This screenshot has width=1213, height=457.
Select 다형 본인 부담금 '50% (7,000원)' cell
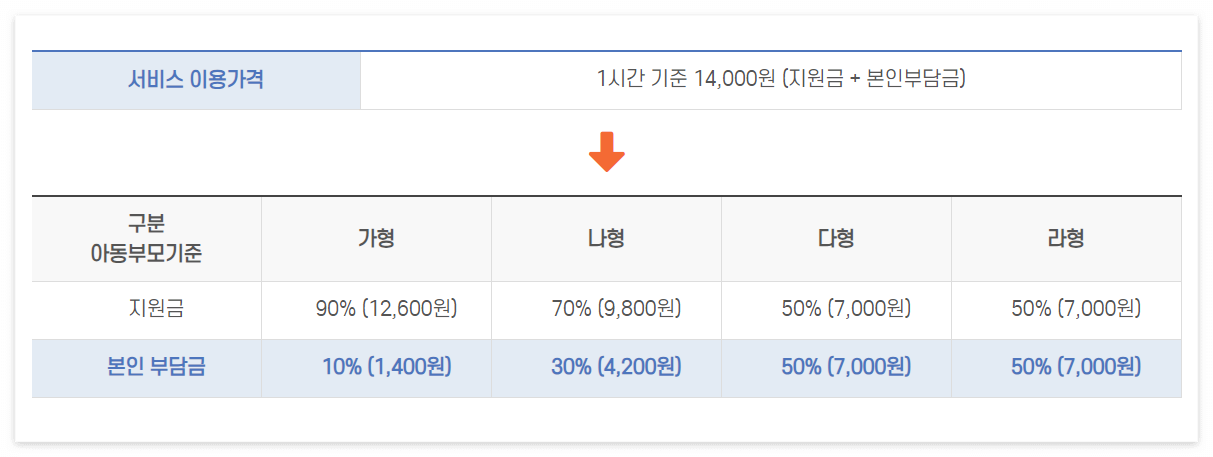837,368
